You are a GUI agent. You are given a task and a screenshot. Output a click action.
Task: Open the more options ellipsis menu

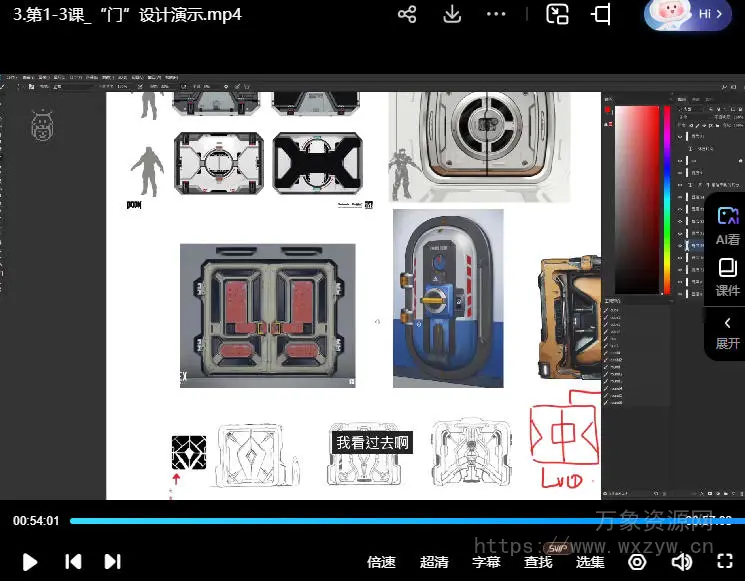point(496,14)
